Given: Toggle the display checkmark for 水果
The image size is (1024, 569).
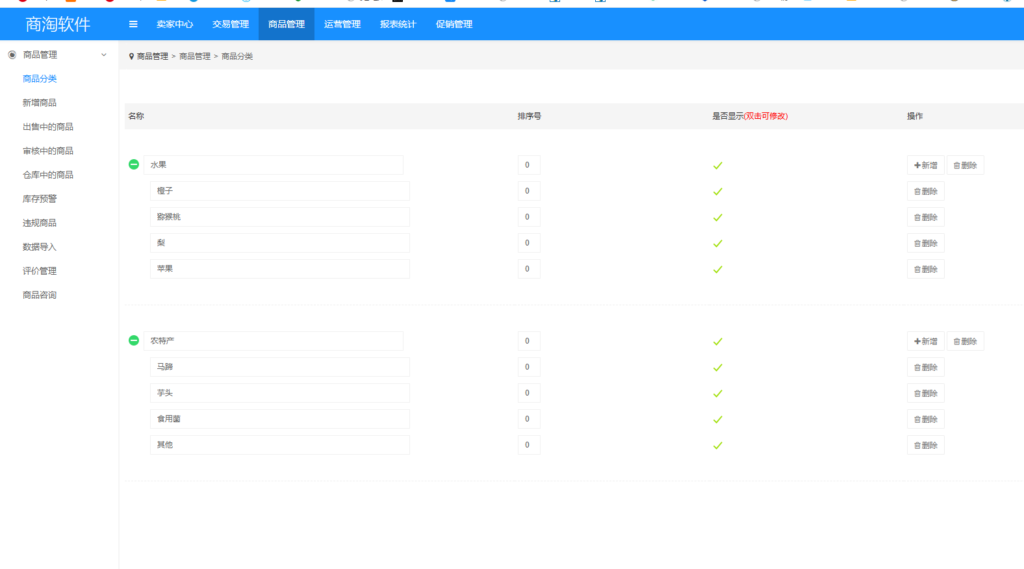Looking at the screenshot, I should (x=717, y=166).
